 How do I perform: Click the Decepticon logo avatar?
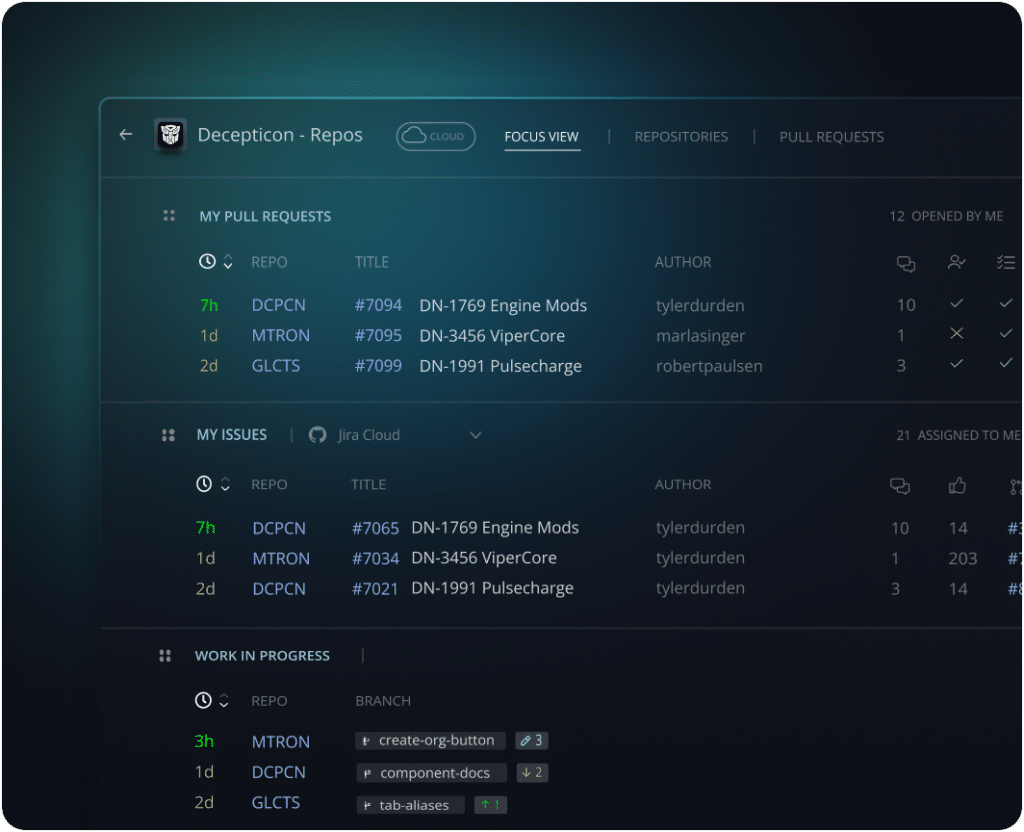170,135
